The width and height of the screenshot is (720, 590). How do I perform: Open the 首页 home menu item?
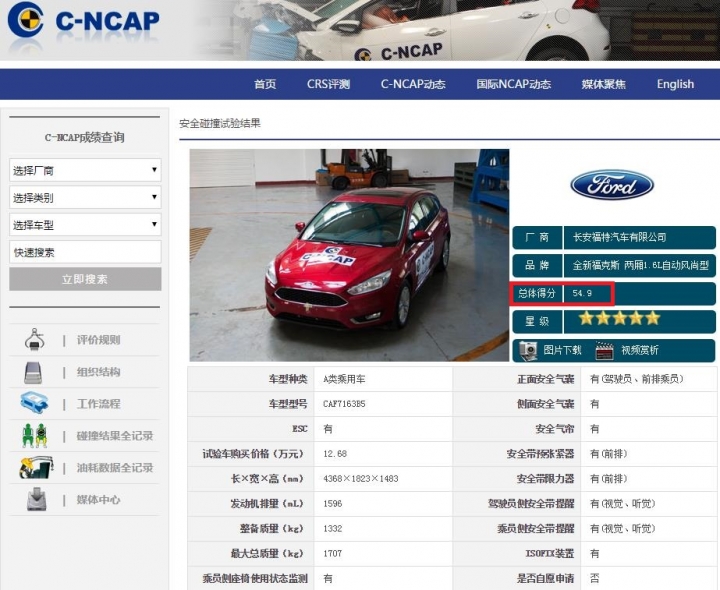coord(265,84)
